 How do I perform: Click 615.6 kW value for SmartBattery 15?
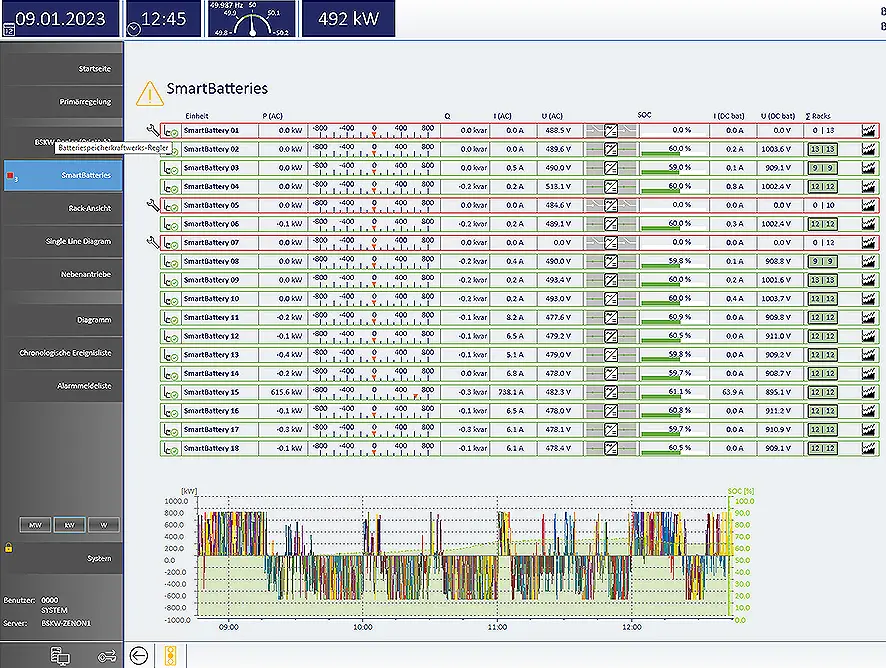[x=286, y=392]
